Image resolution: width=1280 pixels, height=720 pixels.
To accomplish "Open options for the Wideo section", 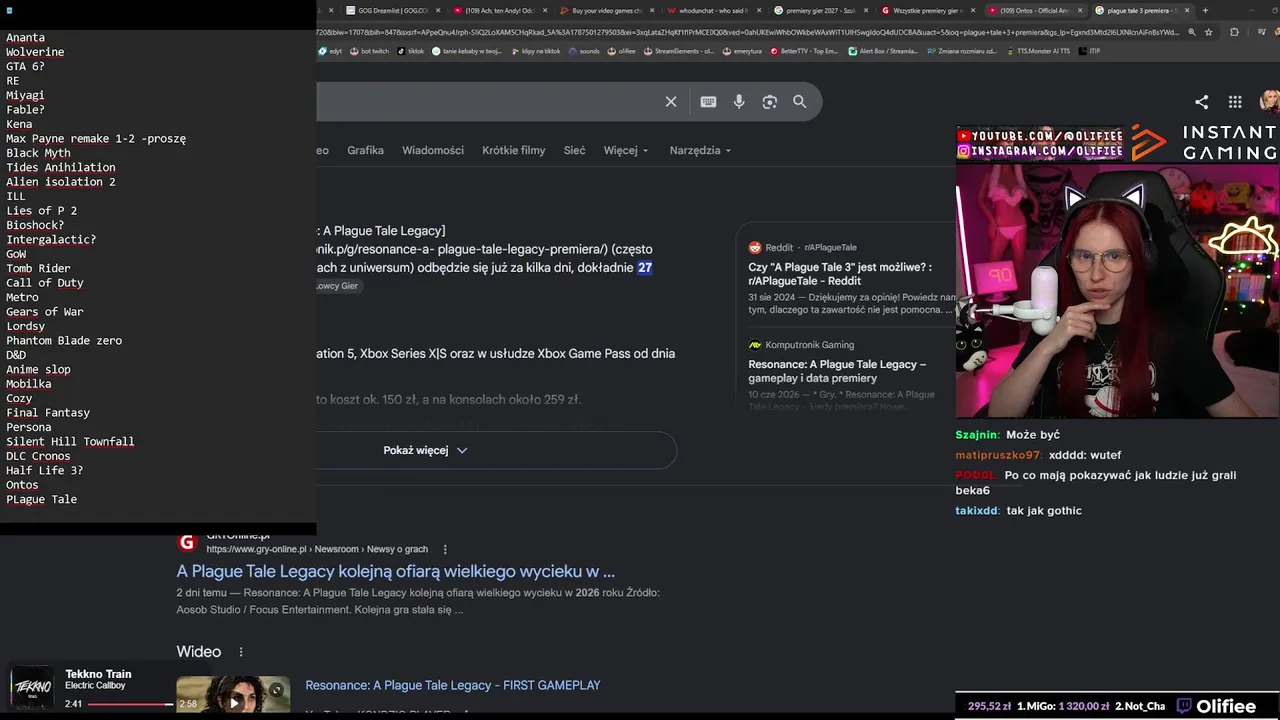I will tap(241, 652).
